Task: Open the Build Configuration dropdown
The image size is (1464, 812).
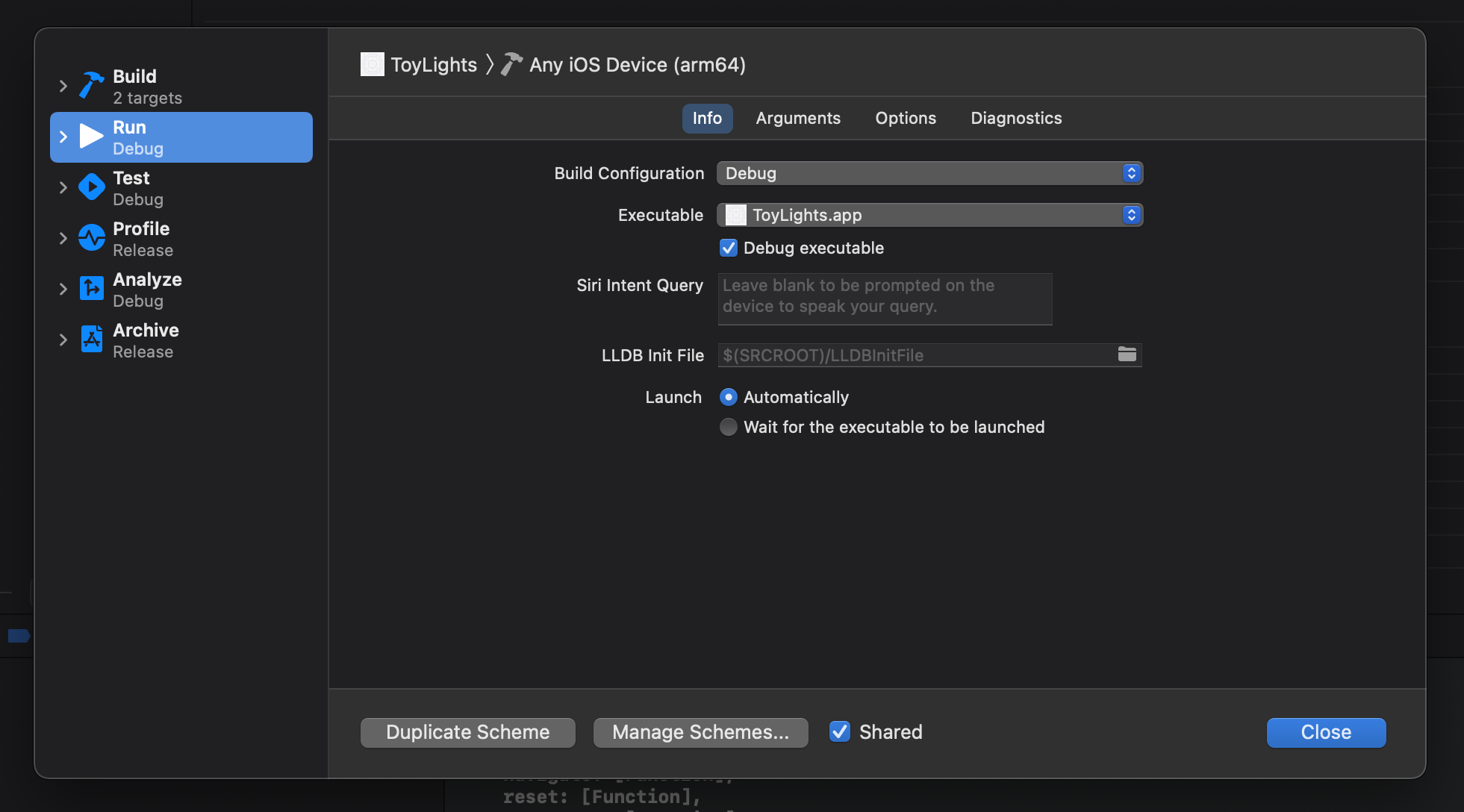Action: click(x=929, y=173)
